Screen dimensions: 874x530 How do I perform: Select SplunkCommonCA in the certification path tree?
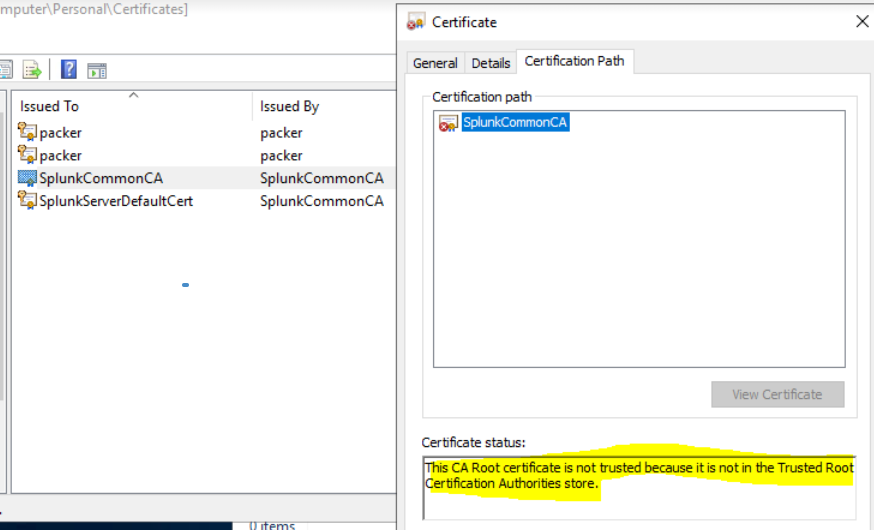[x=515, y=122]
